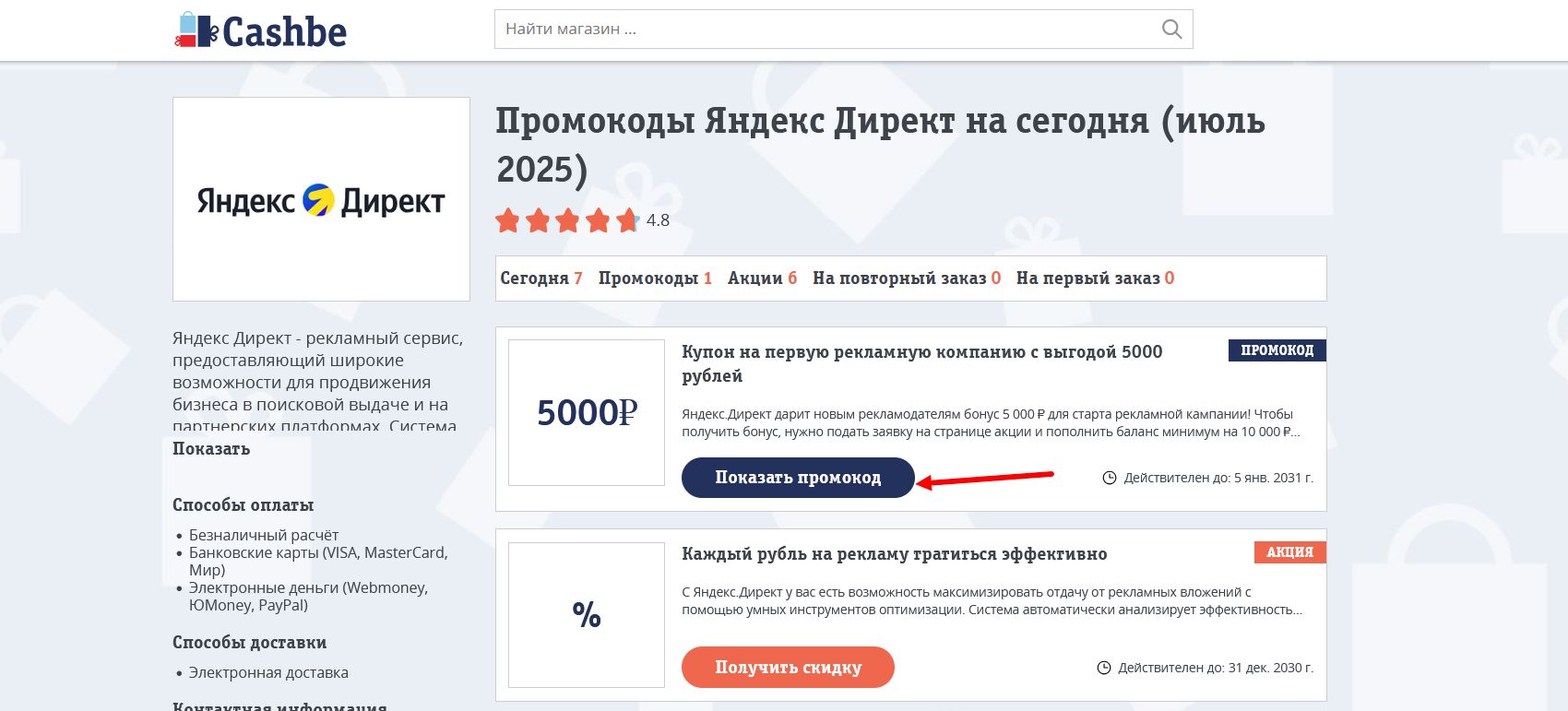
Task: Click the "Способы оплаты" heading
Action: 243,505
